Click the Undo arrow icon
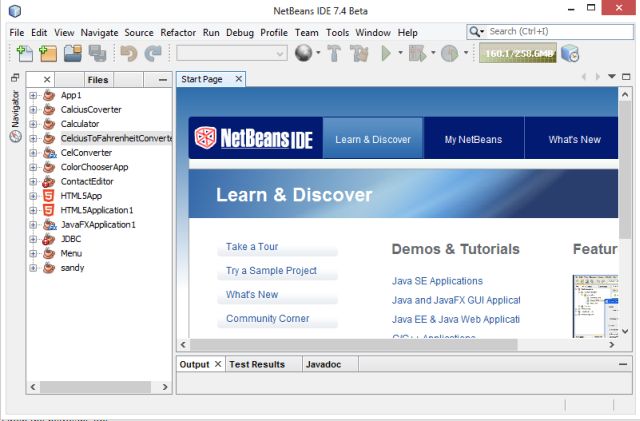The image size is (640, 421). (129, 53)
